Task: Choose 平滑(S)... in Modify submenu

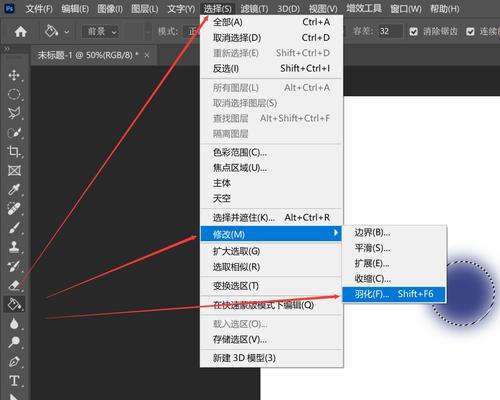Action: tap(394, 248)
